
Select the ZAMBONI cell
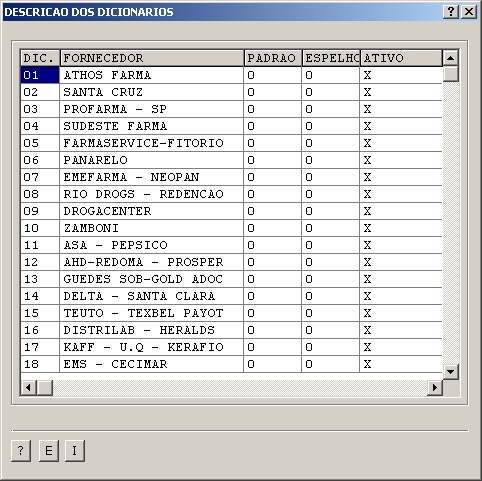click(152, 228)
